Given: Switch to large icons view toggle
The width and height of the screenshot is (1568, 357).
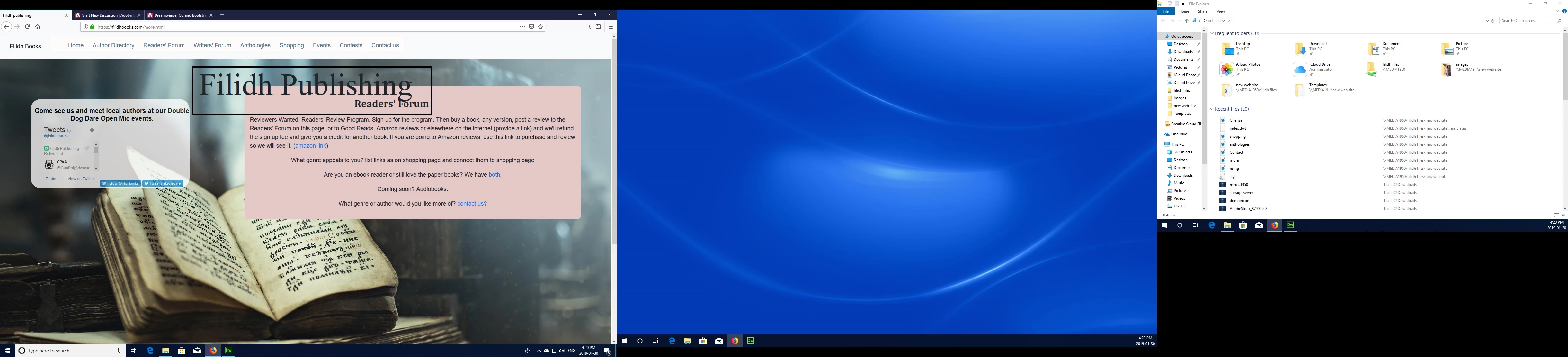Looking at the screenshot, I should pos(1563,215).
